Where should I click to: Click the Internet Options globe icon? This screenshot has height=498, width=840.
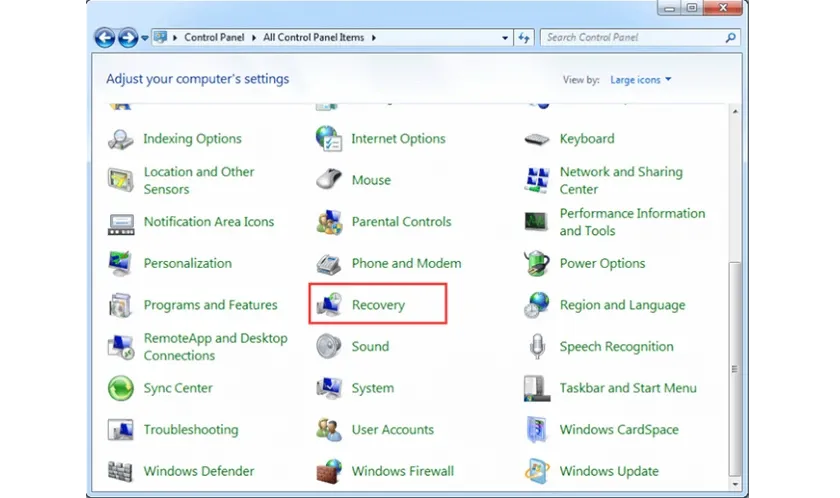(x=328, y=139)
